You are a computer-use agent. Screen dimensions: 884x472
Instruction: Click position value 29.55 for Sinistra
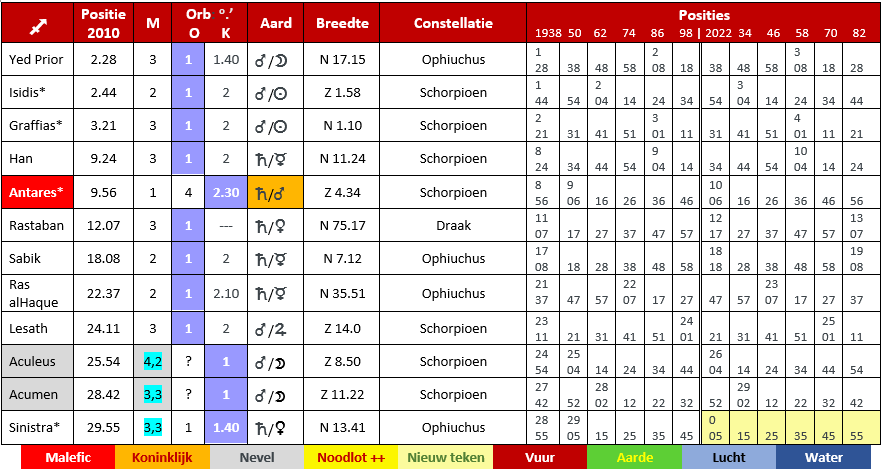[x=103, y=428]
